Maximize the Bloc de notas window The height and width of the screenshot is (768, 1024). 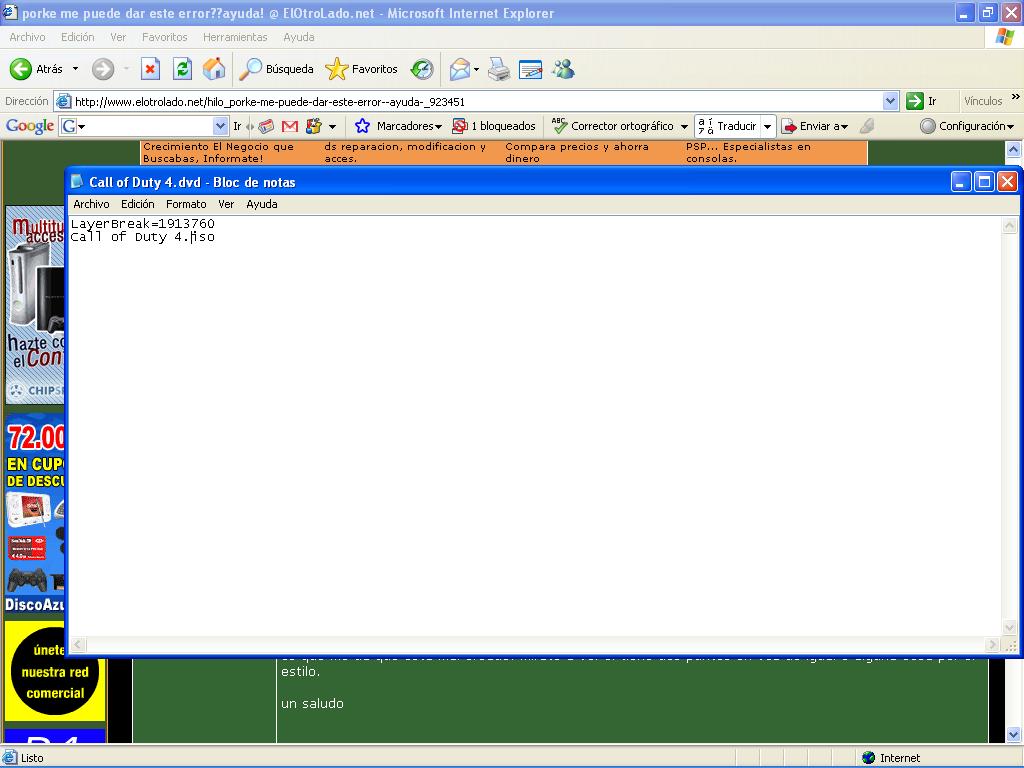click(984, 182)
